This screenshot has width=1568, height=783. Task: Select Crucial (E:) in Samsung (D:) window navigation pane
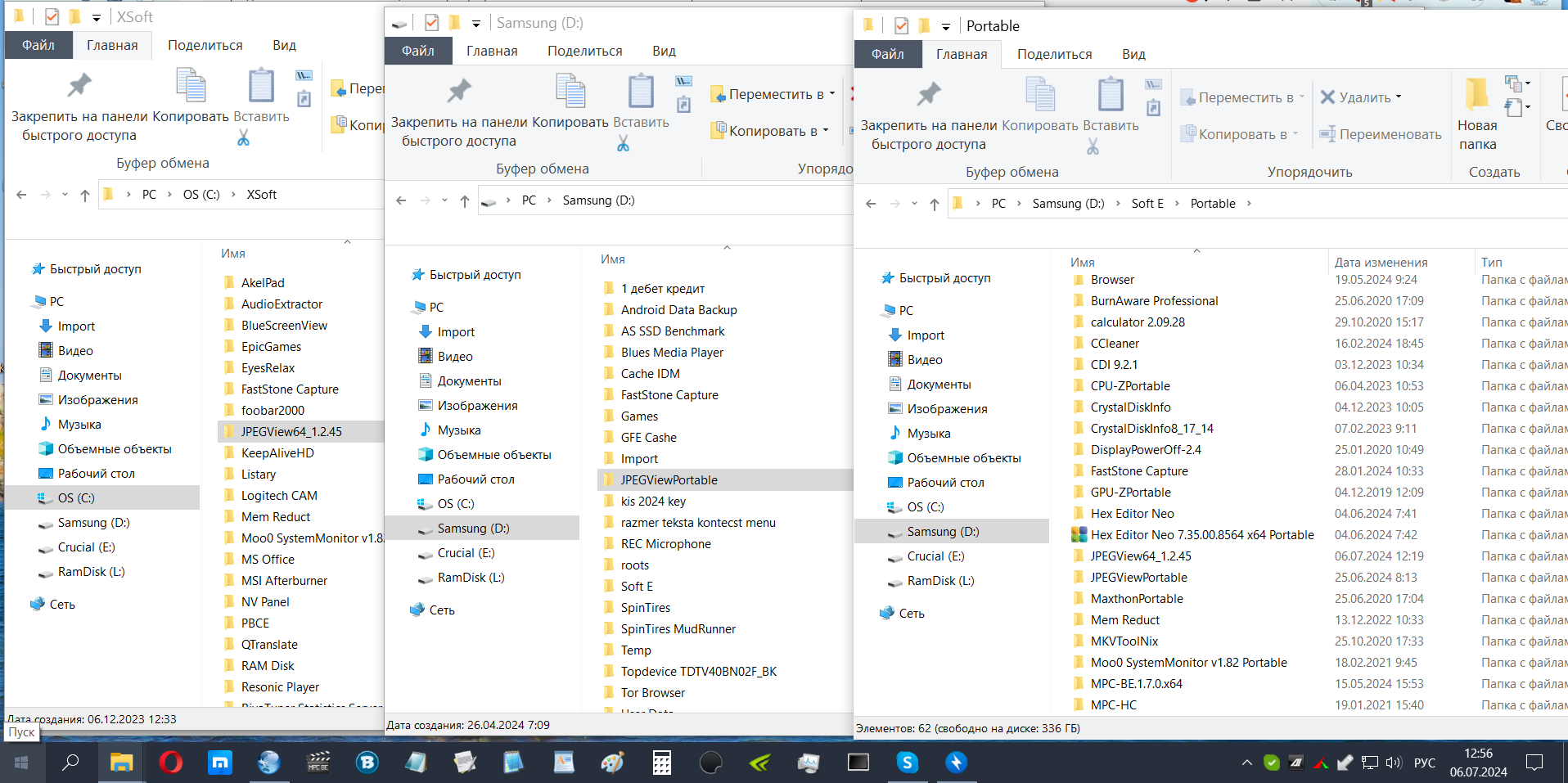(466, 553)
